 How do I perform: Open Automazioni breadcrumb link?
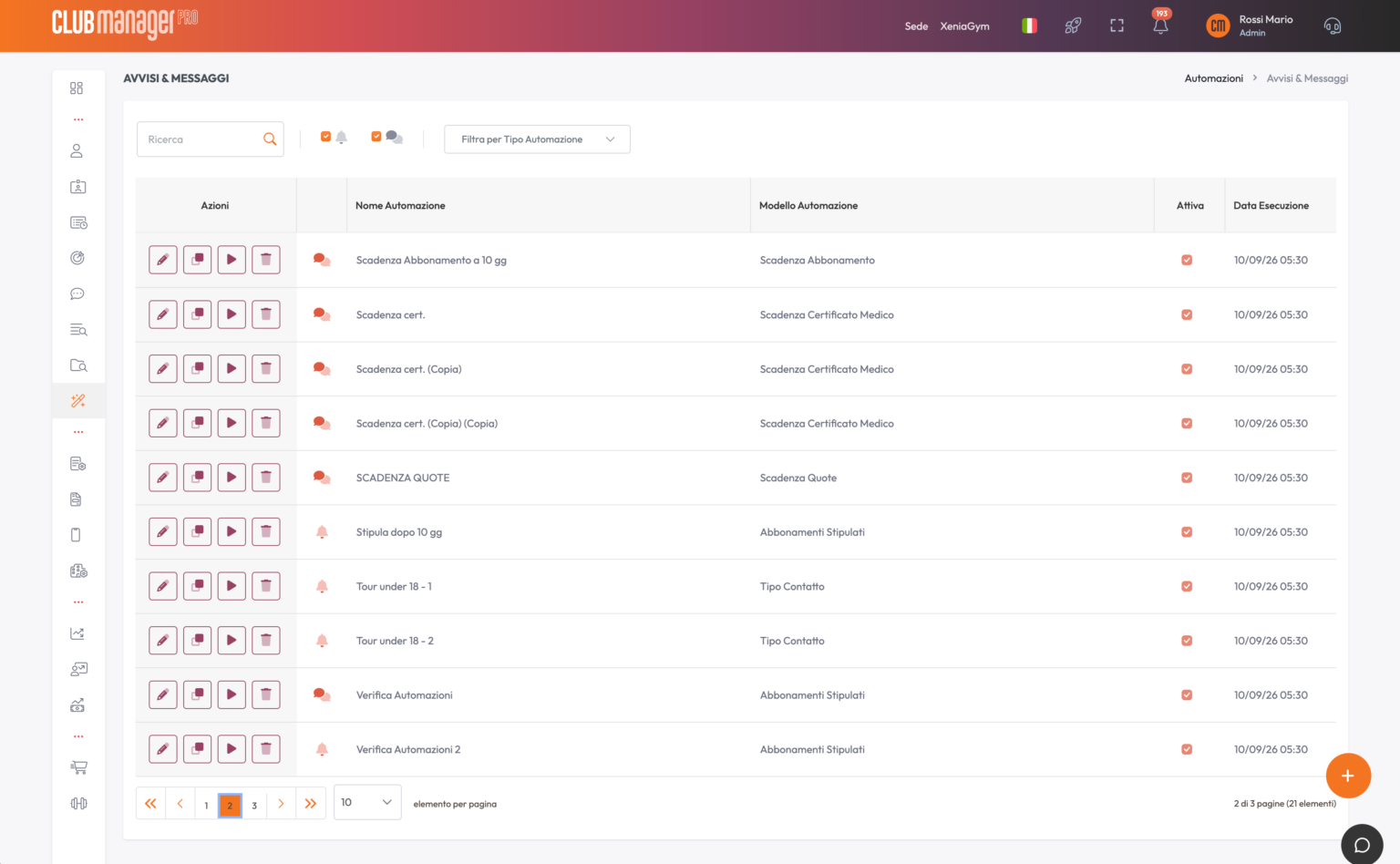point(1213,78)
